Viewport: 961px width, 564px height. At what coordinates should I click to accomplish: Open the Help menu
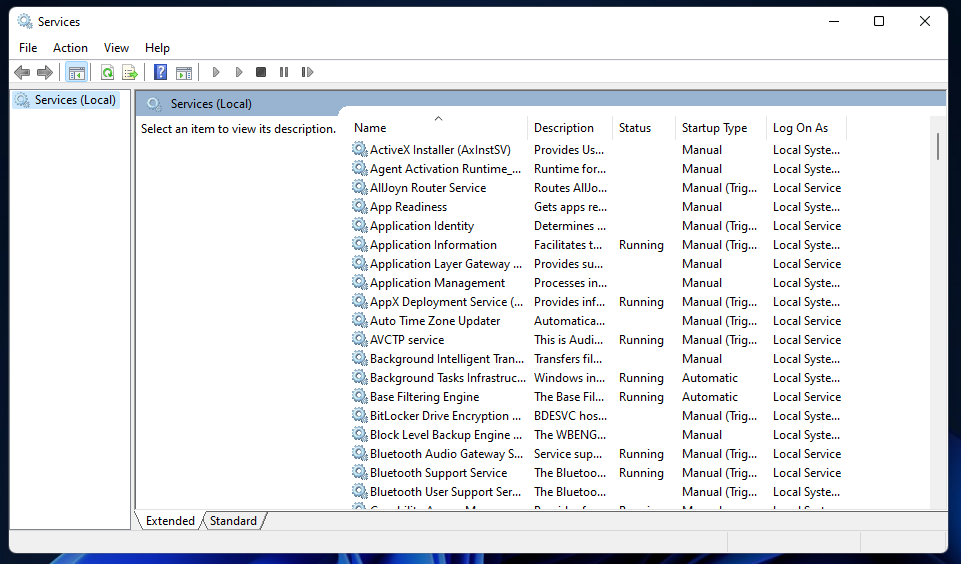[x=158, y=48]
